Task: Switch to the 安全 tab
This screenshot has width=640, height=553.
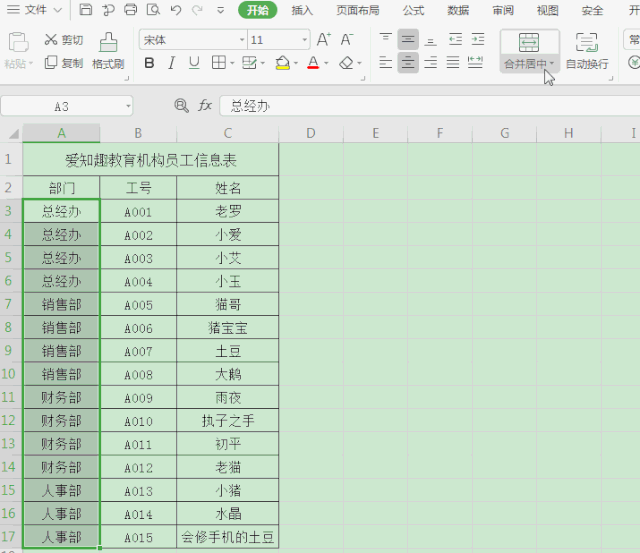Action: [x=592, y=10]
